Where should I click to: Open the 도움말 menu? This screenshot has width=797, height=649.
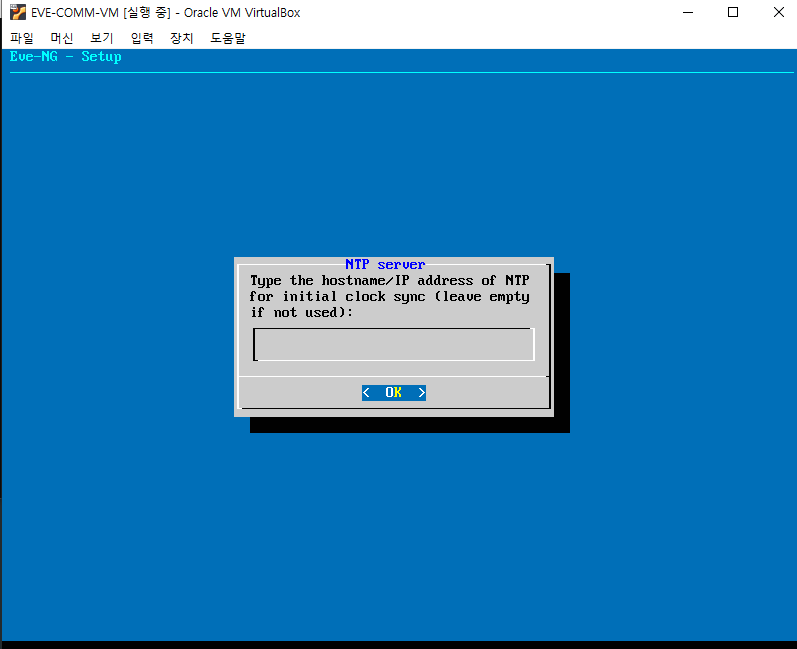coord(228,38)
